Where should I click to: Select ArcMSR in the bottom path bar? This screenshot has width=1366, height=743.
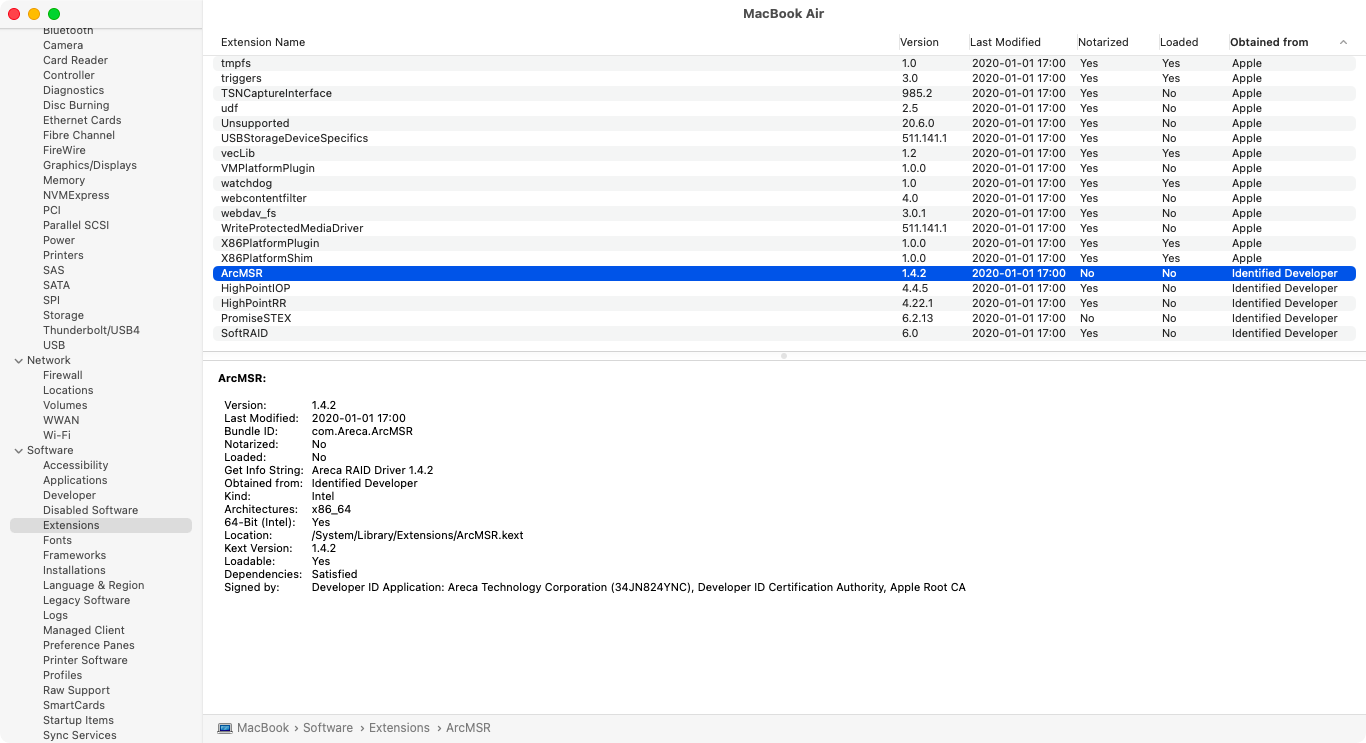(468, 728)
